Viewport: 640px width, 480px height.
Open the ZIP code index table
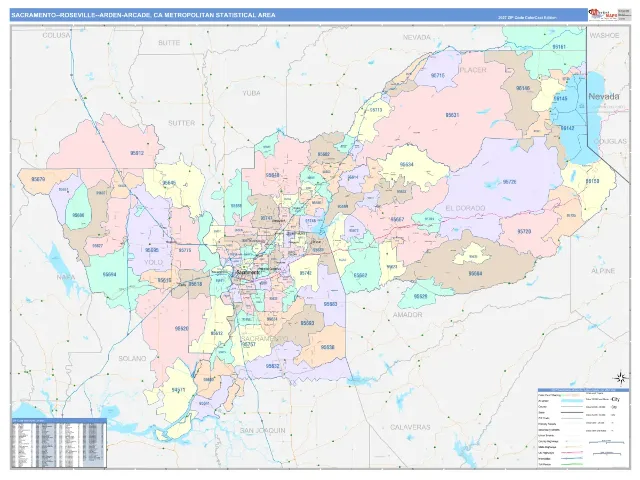[59, 443]
